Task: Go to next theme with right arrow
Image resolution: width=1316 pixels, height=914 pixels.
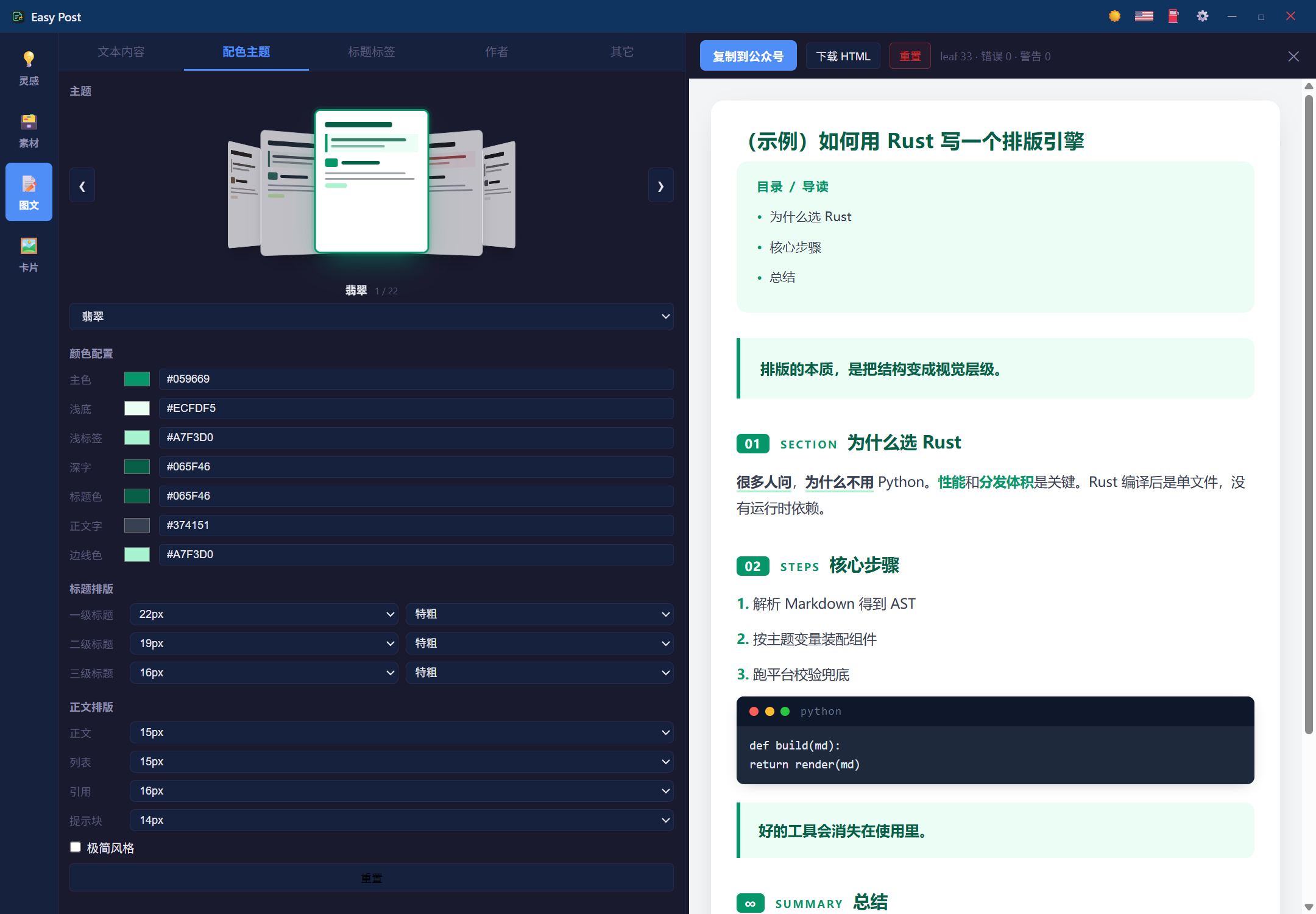Action: click(660, 185)
